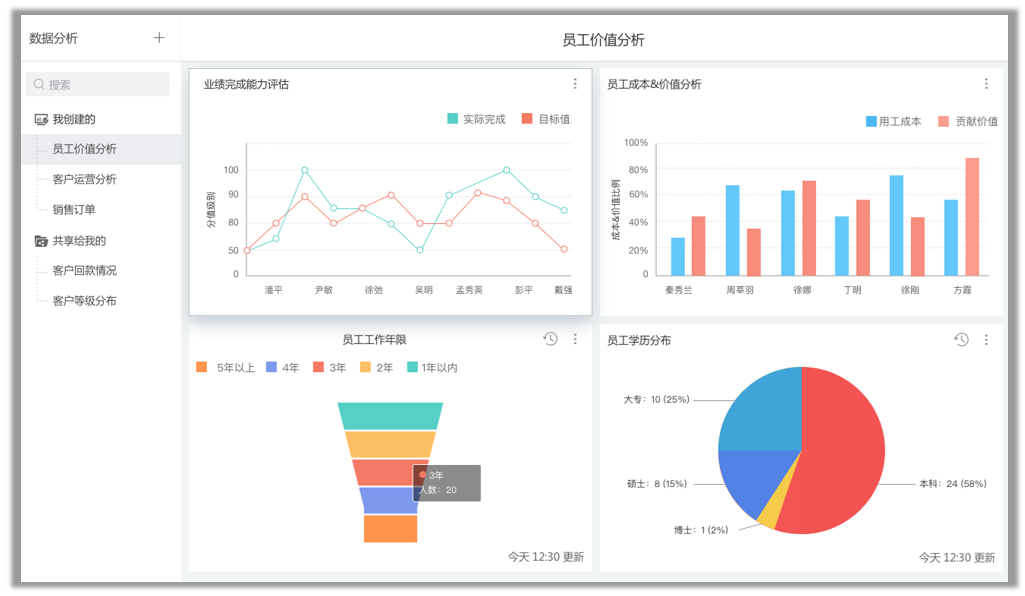Toggle the 目标值 legend series
Image resolution: width=1025 pixels, height=596 pixels.
pos(546,119)
